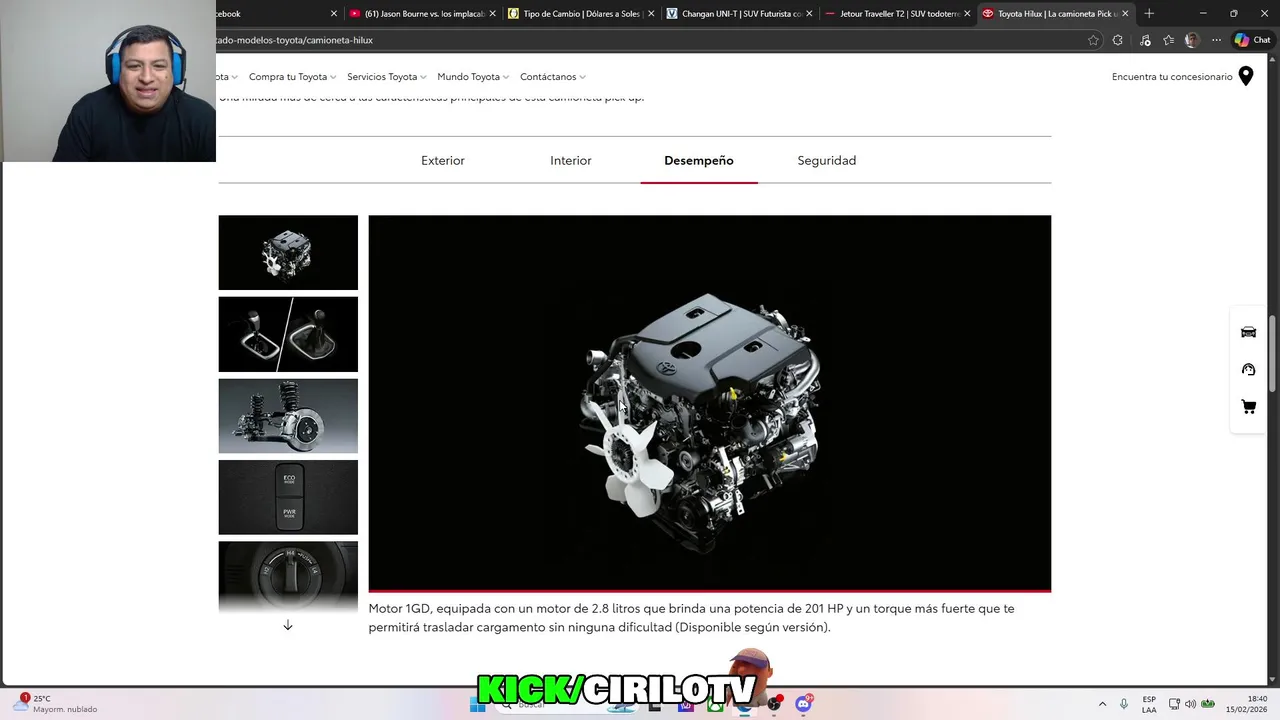1280x720 pixels.
Task: Open the browser profile avatar
Action: coord(1192,40)
